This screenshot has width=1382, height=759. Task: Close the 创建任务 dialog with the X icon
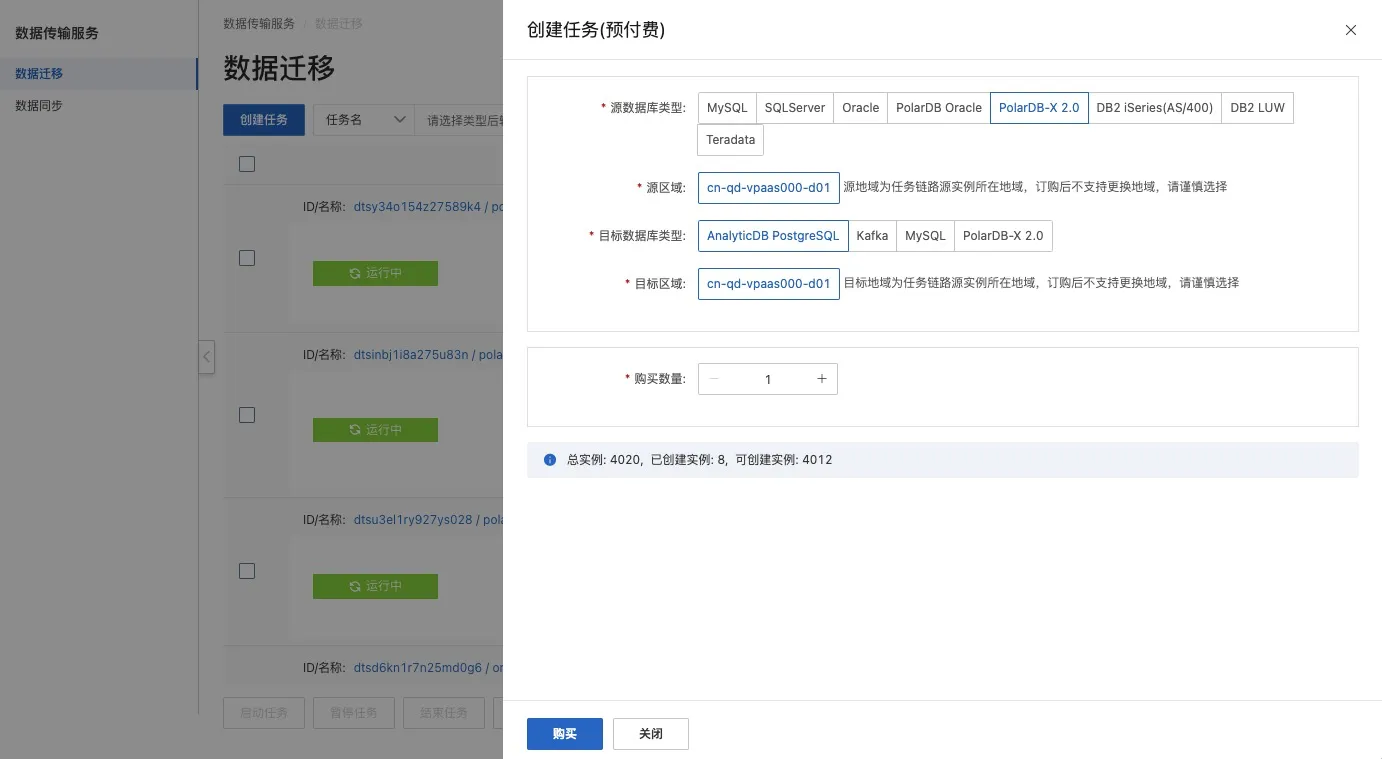[x=1351, y=30]
